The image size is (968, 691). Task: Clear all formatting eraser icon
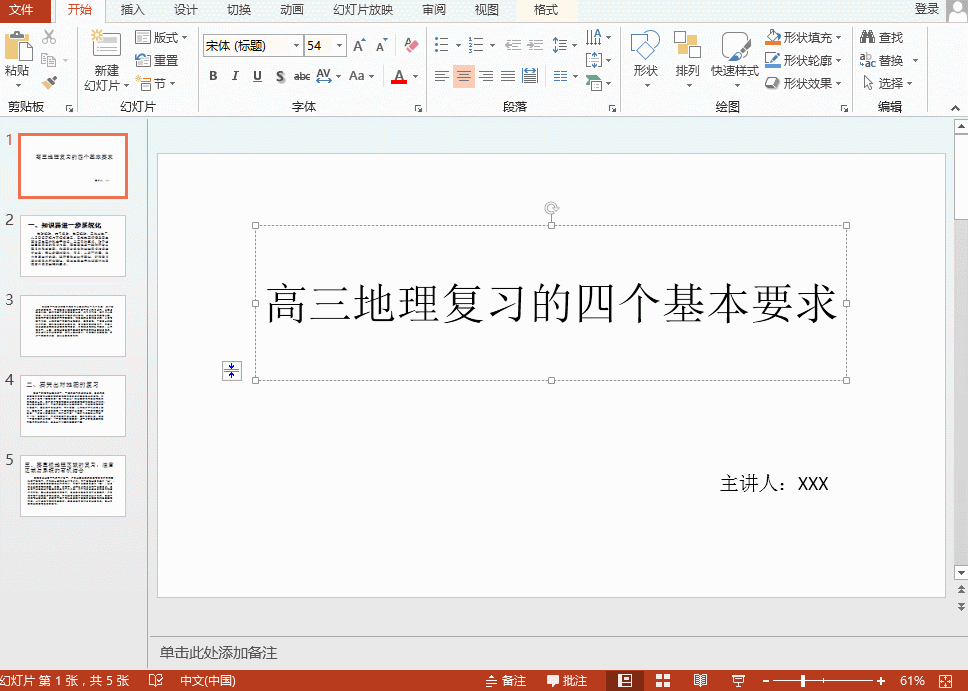click(x=411, y=45)
